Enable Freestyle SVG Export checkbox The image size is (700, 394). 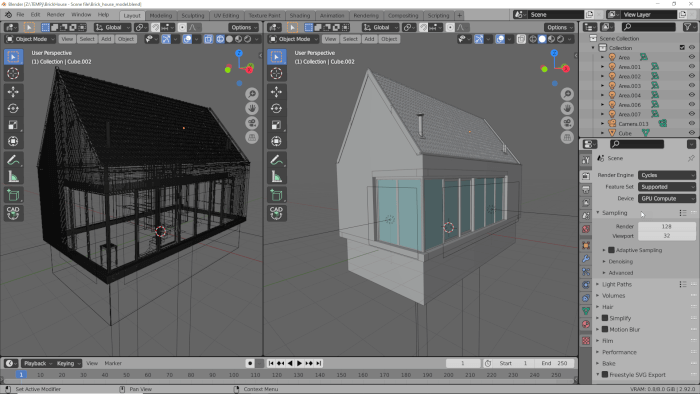click(x=605, y=375)
